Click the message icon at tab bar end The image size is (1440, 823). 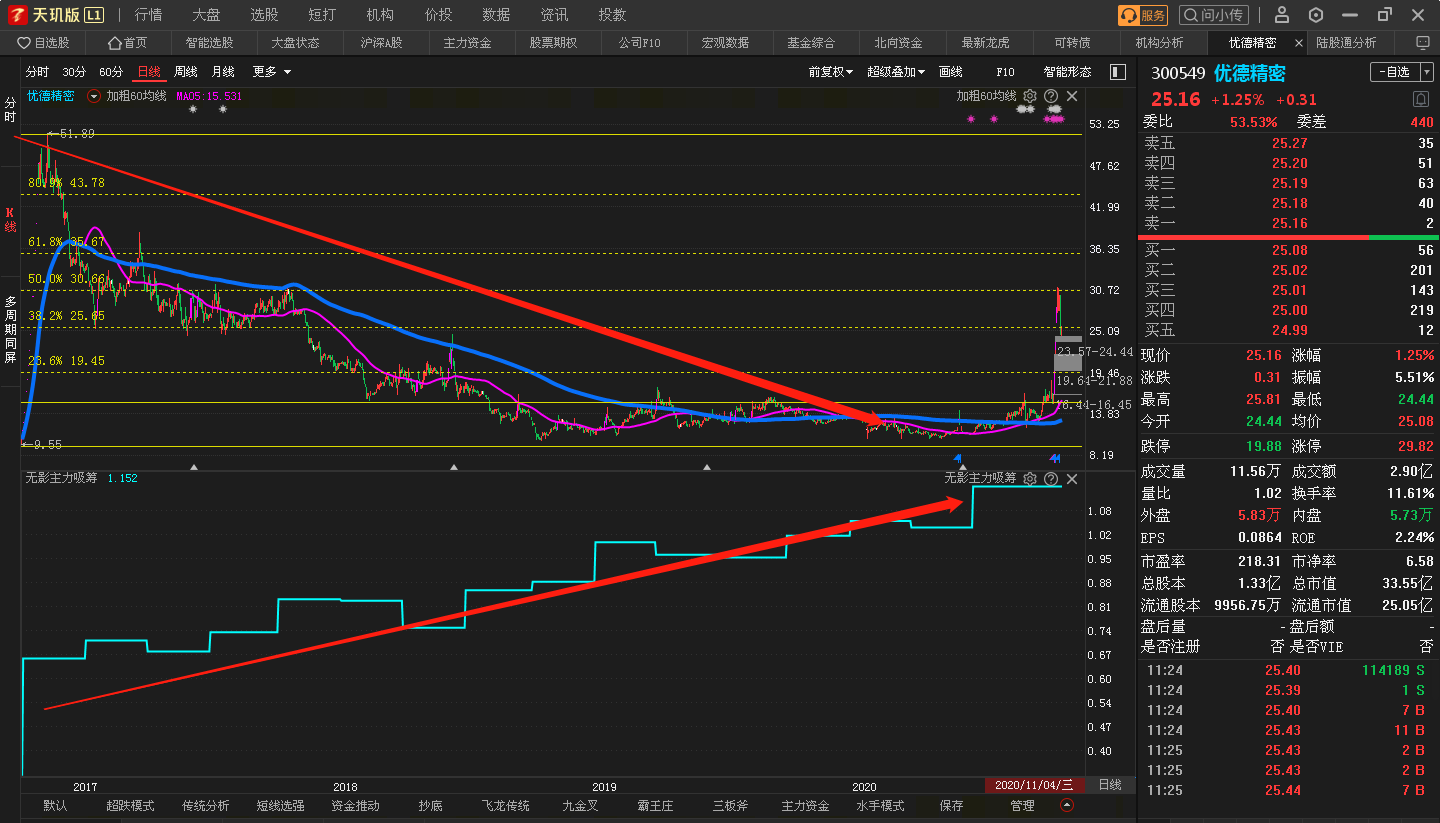click(1423, 43)
